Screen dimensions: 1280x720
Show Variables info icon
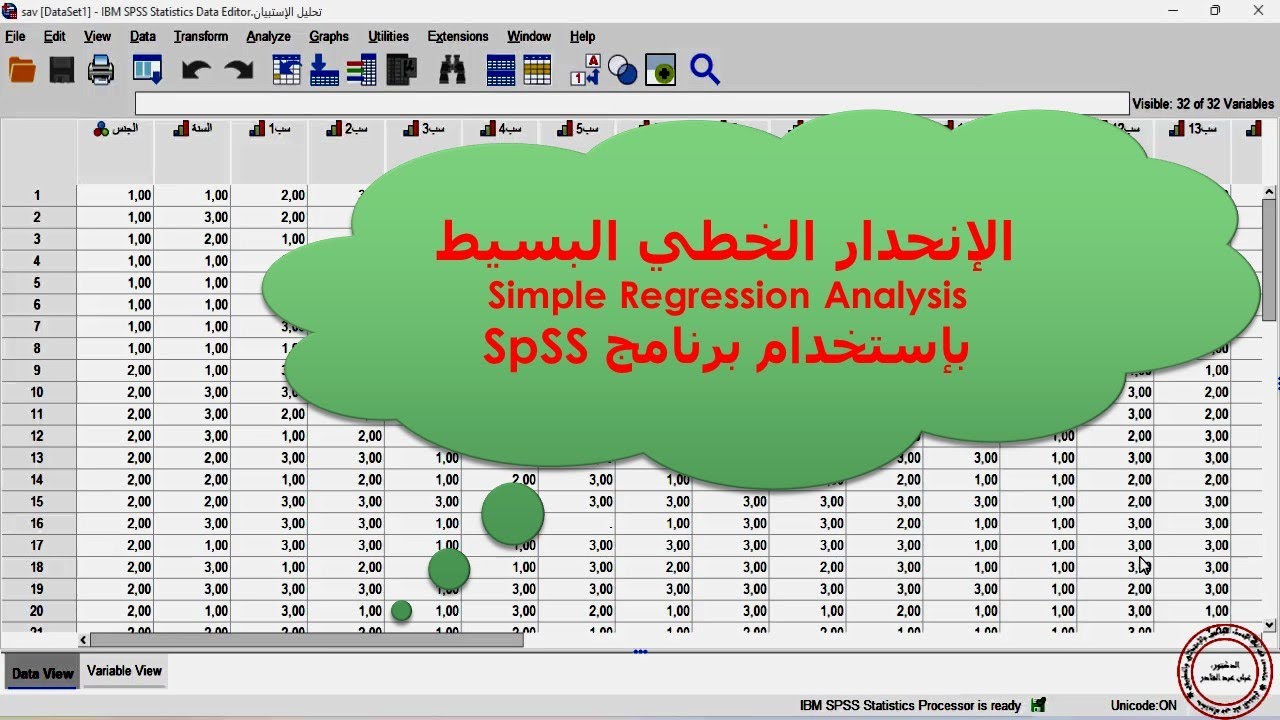click(x=362, y=70)
